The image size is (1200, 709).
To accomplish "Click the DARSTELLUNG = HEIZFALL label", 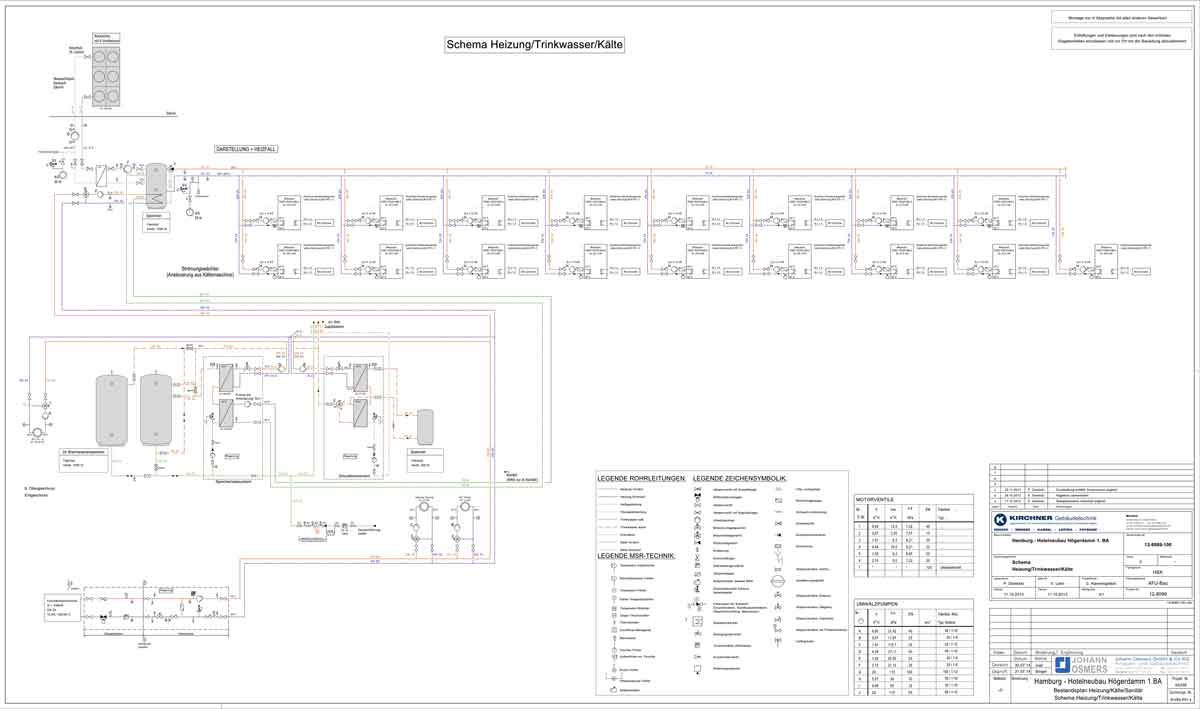I will click(x=244, y=149).
